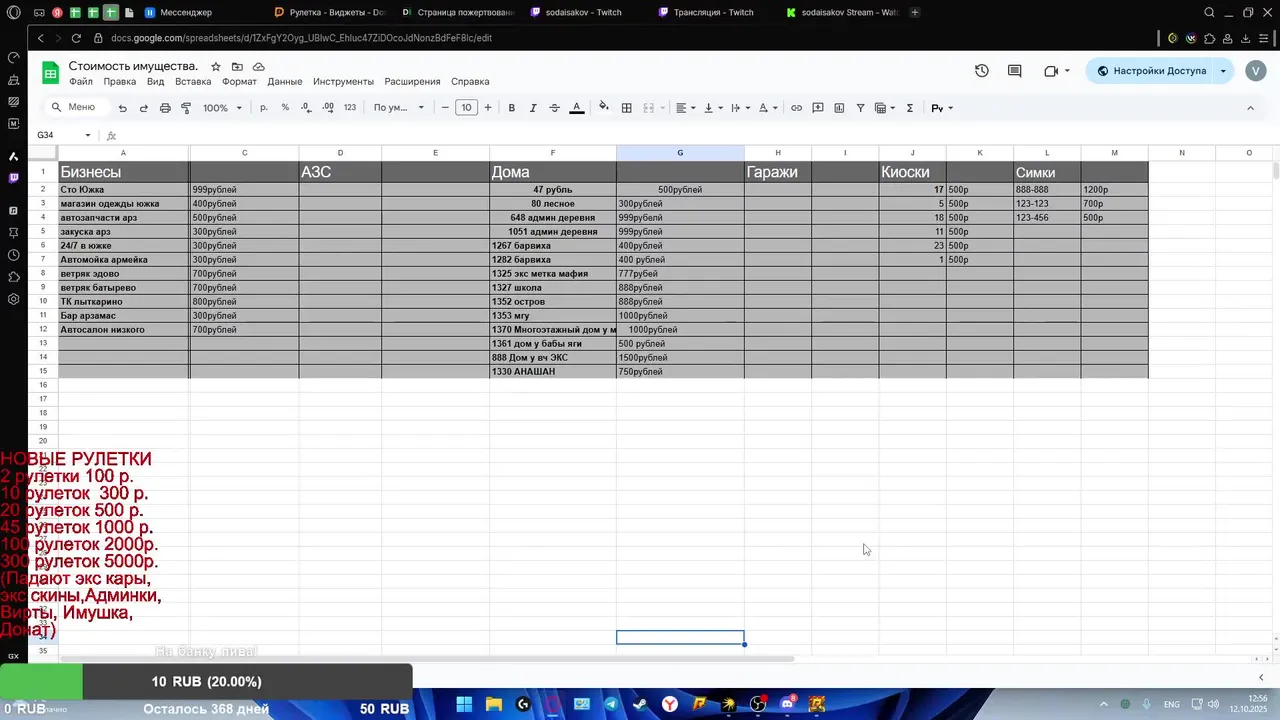This screenshot has height=720, width=1280.
Task: Open Windows Start button in taskbar
Action: click(465, 705)
